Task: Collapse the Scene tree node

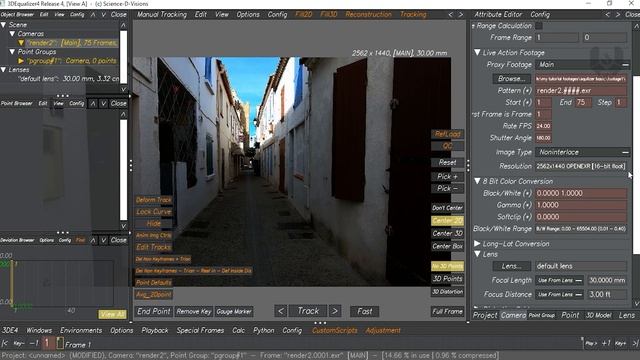Action: pos(3,25)
